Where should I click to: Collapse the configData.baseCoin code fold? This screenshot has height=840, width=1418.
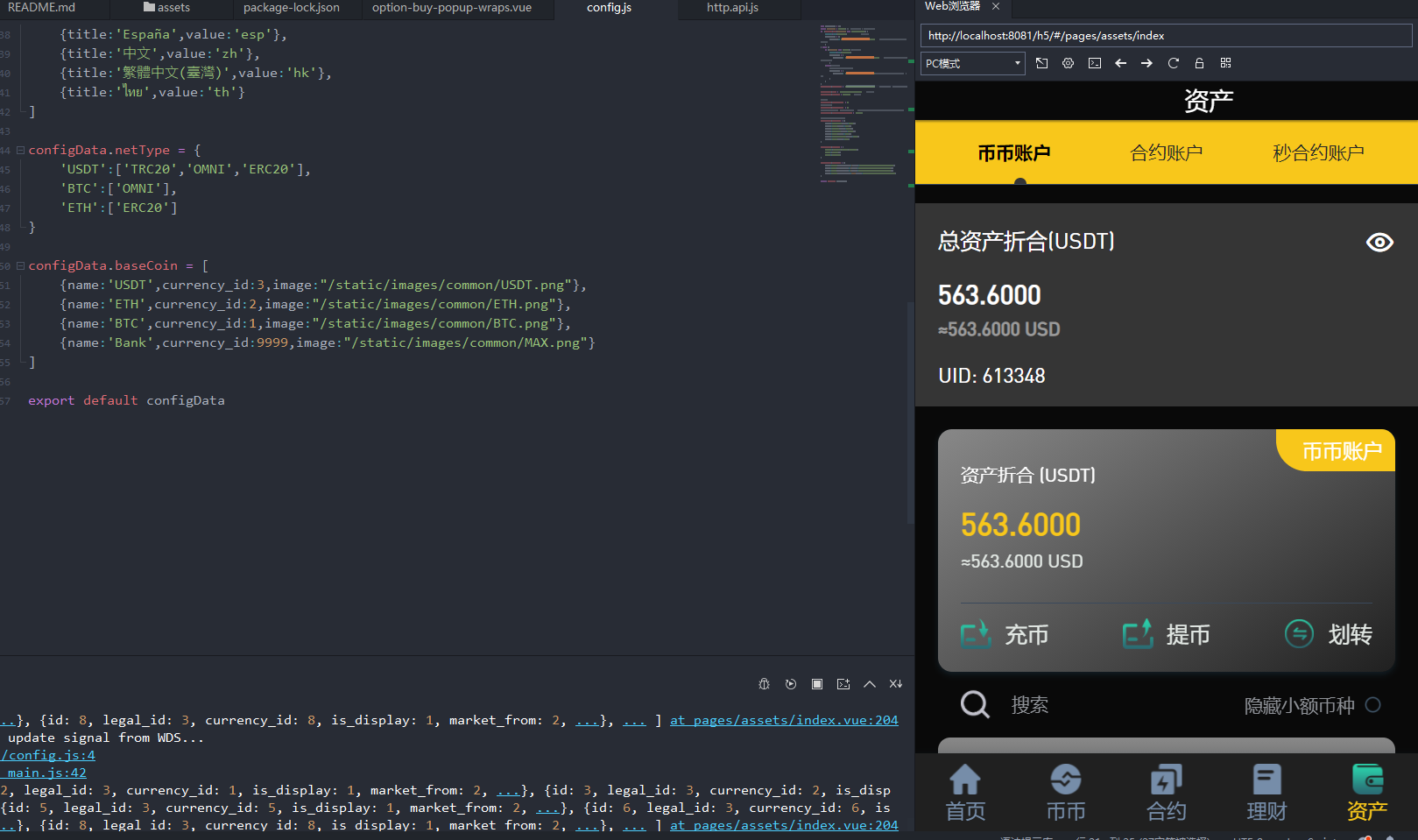[x=20, y=265]
